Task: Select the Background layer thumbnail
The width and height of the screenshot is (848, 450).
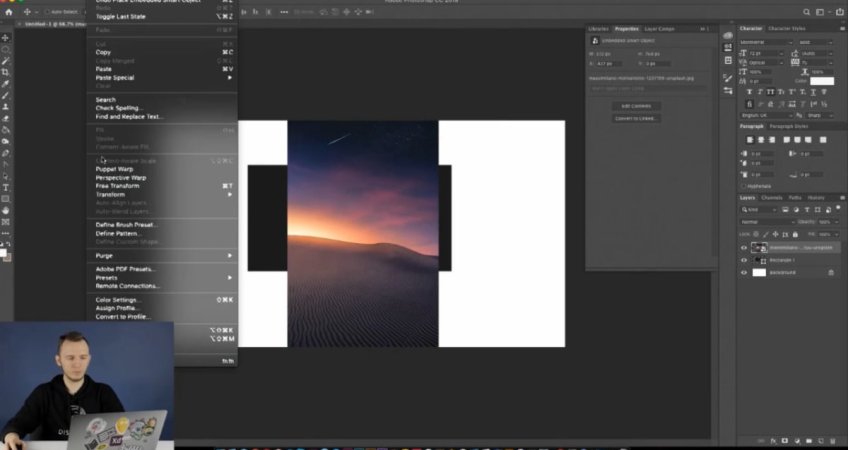Action: tap(759, 272)
